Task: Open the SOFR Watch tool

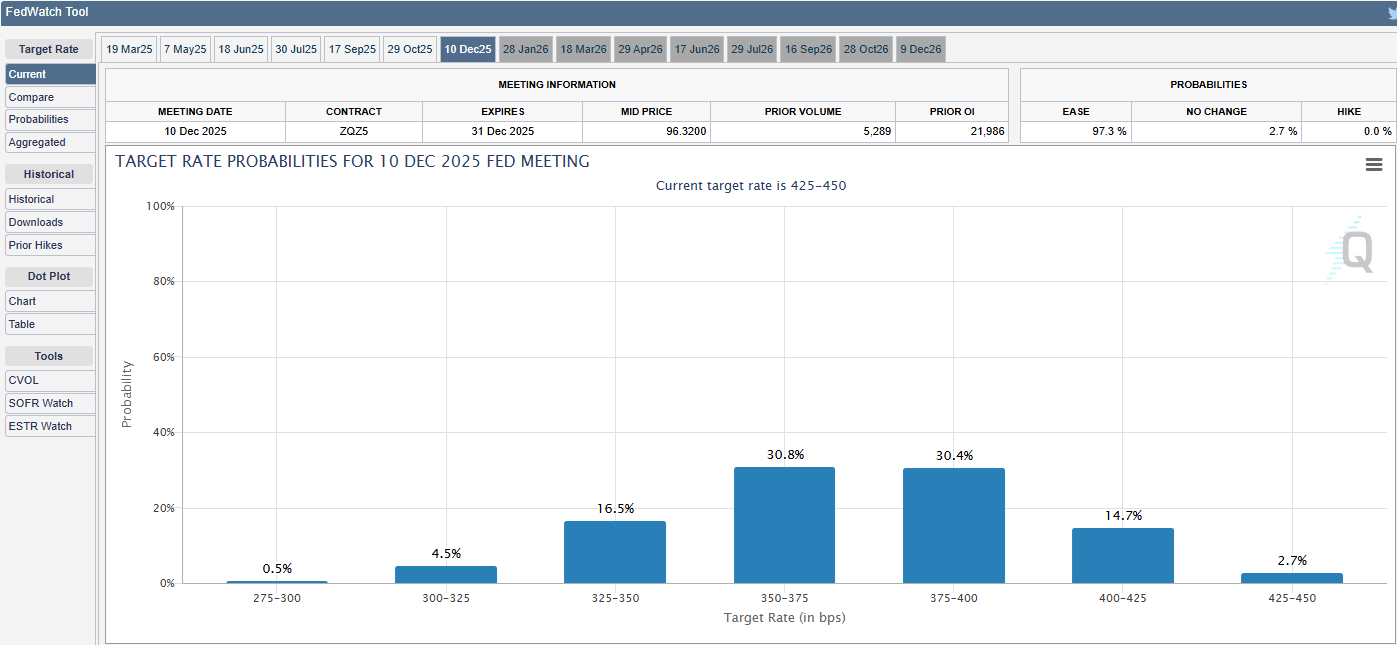Action: tap(50, 402)
